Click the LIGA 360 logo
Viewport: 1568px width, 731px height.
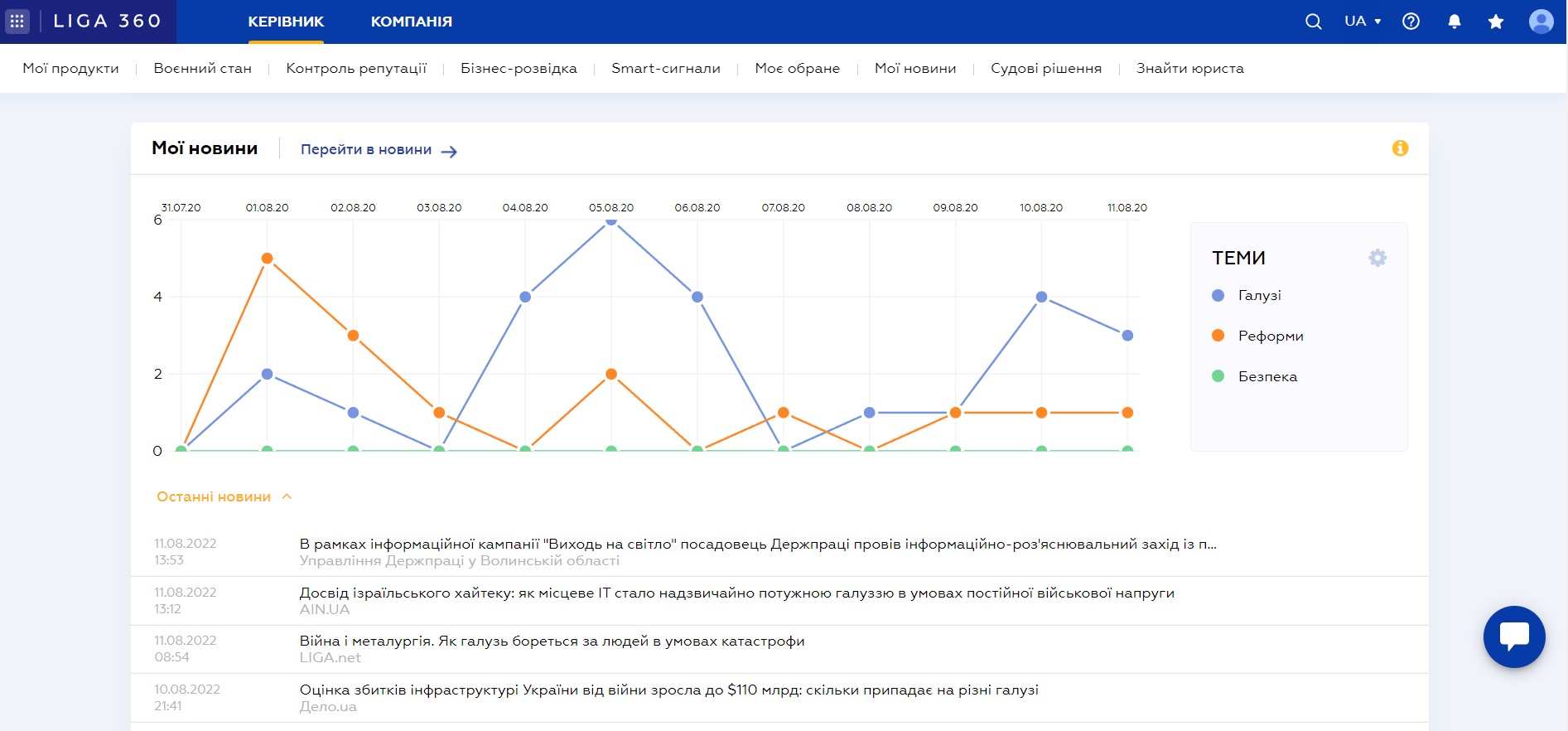108,22
